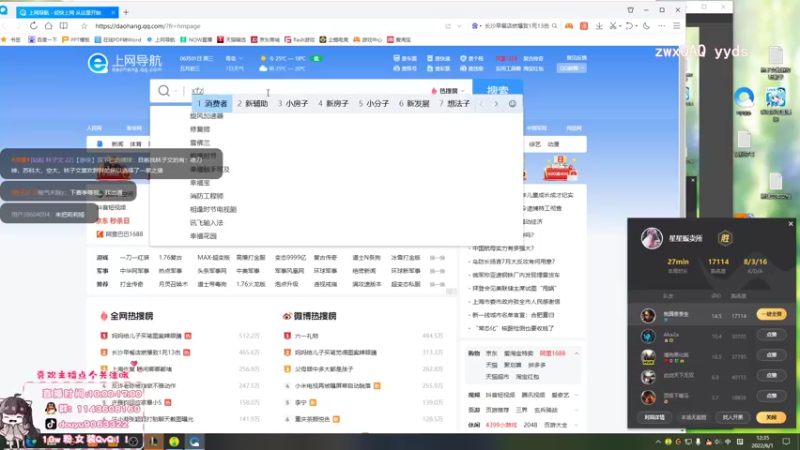The height and width of the screenshot is (450, 800).
Task: Click the address bar URL daohang.qq.com
Action: pos(148,26)
